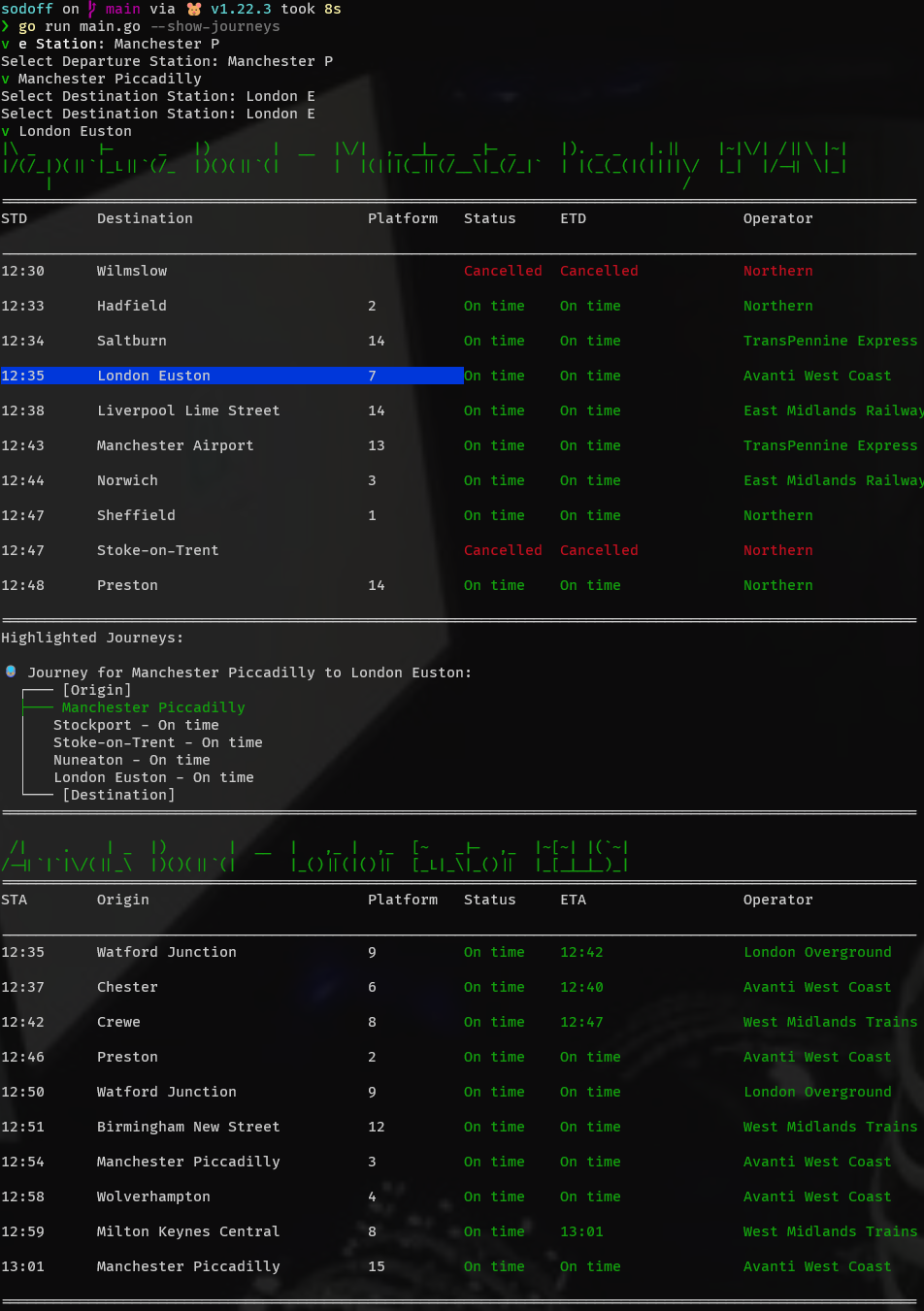Click the 12:47 ETA for Crewe
924x1311 pixels.
tap(581, 1022)
